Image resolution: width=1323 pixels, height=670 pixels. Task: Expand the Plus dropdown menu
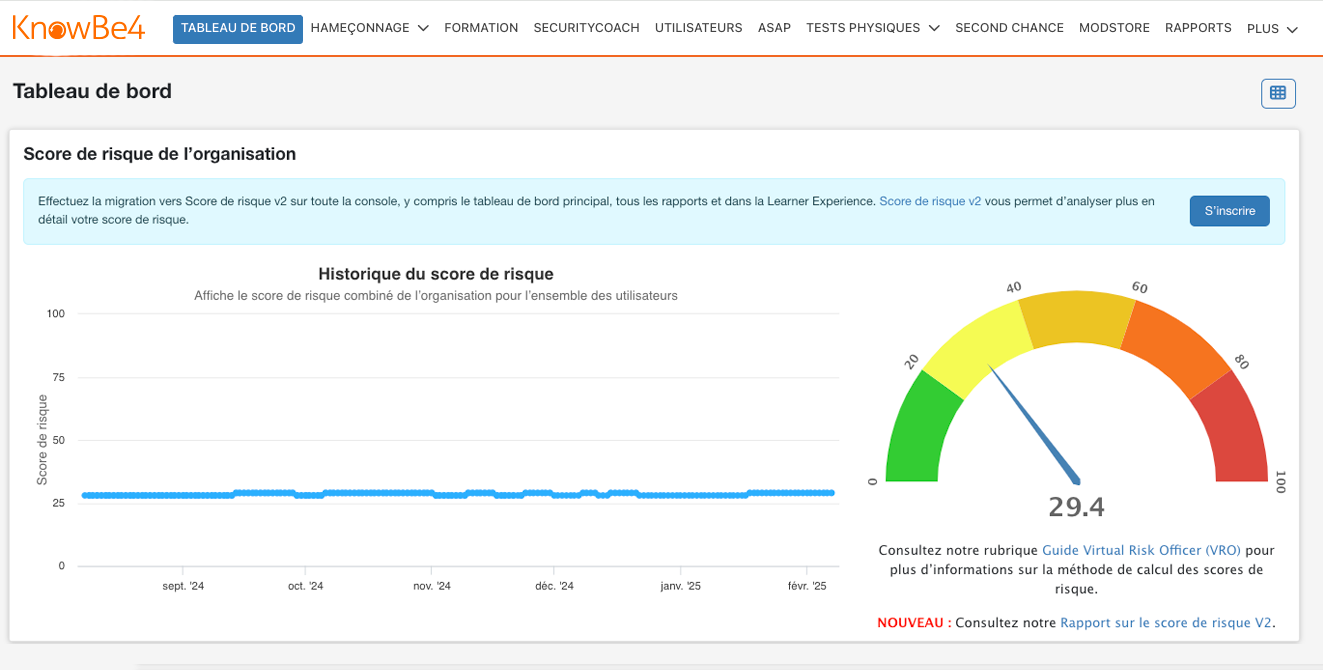(x=1272, y=29)
